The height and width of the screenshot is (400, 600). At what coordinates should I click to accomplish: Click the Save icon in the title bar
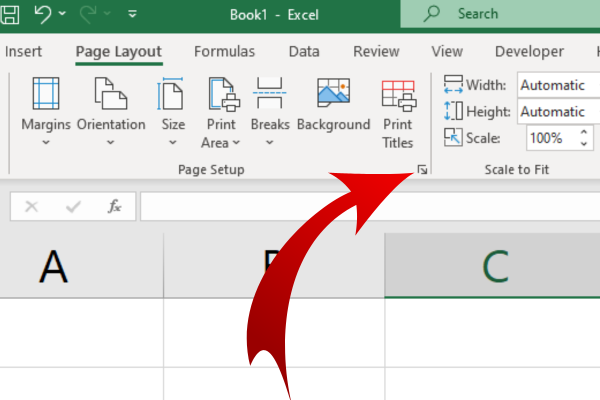coord(9,15)
